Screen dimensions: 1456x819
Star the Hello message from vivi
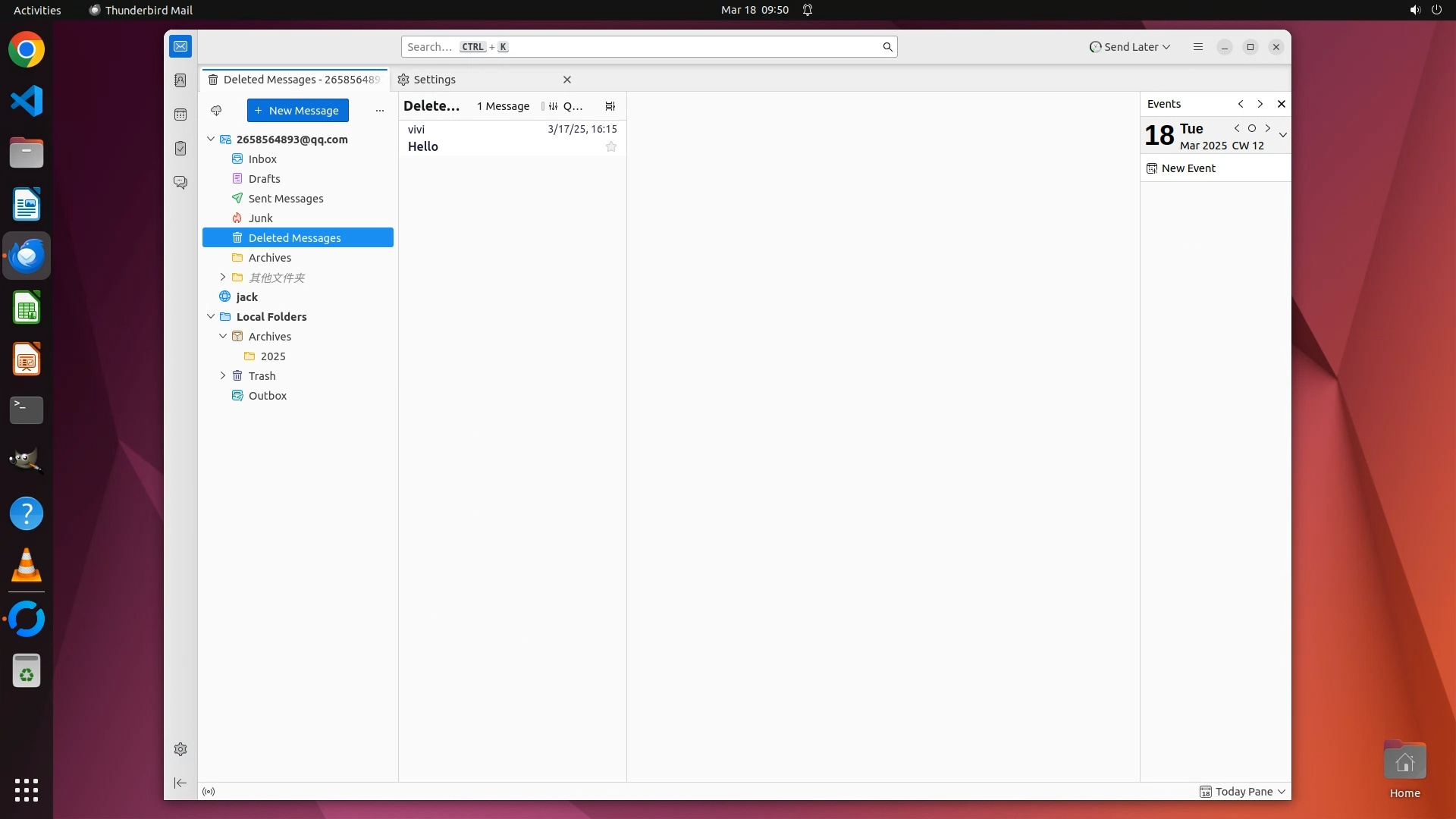point(611,147)
